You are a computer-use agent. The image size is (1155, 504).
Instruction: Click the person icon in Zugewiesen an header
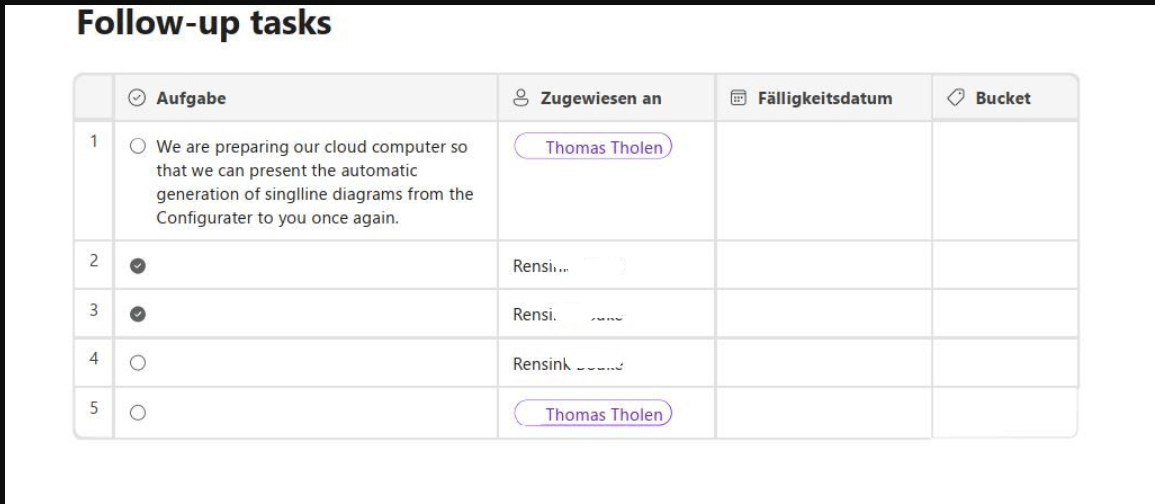521,98
